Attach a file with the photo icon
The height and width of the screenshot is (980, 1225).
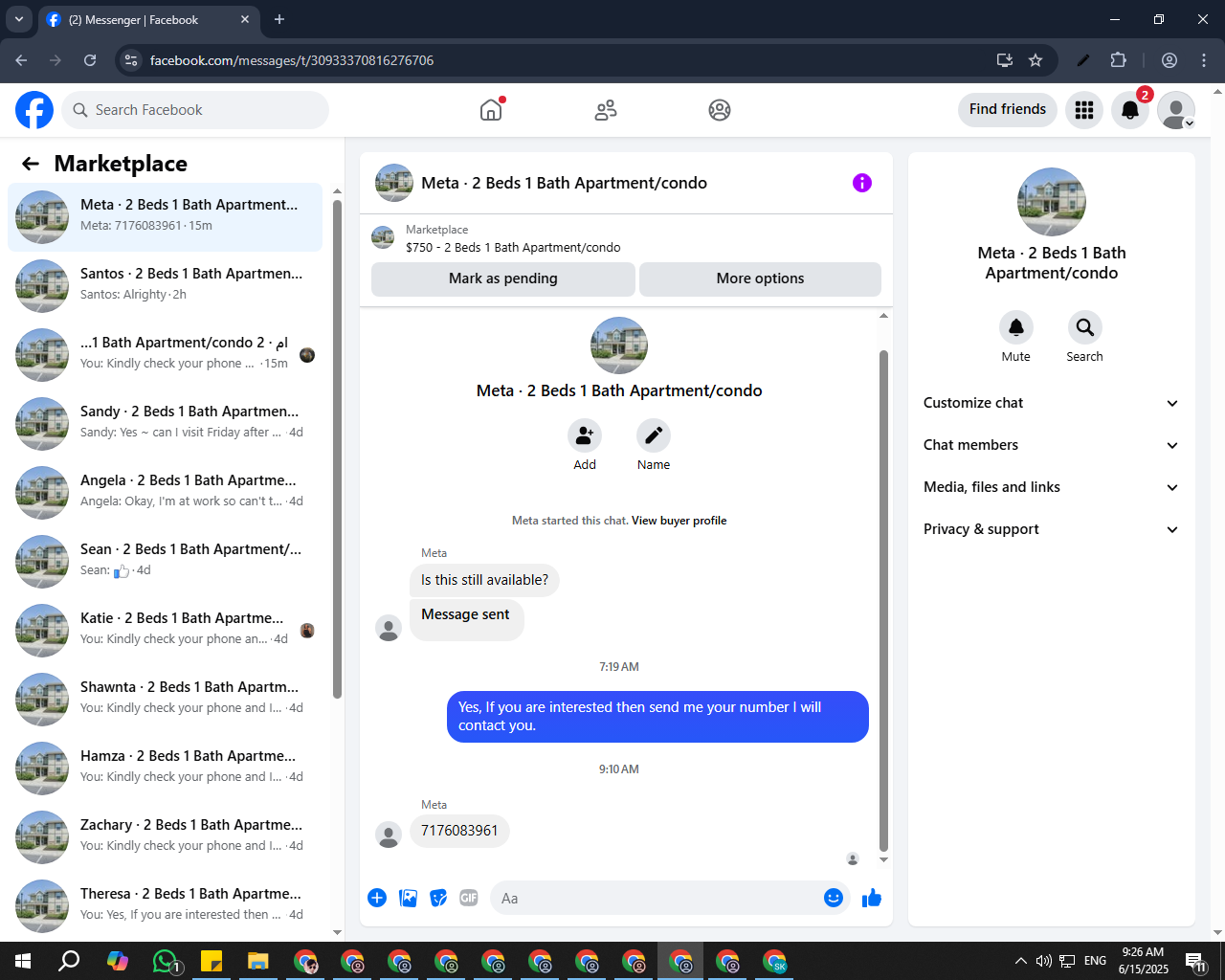pos(408,898)
